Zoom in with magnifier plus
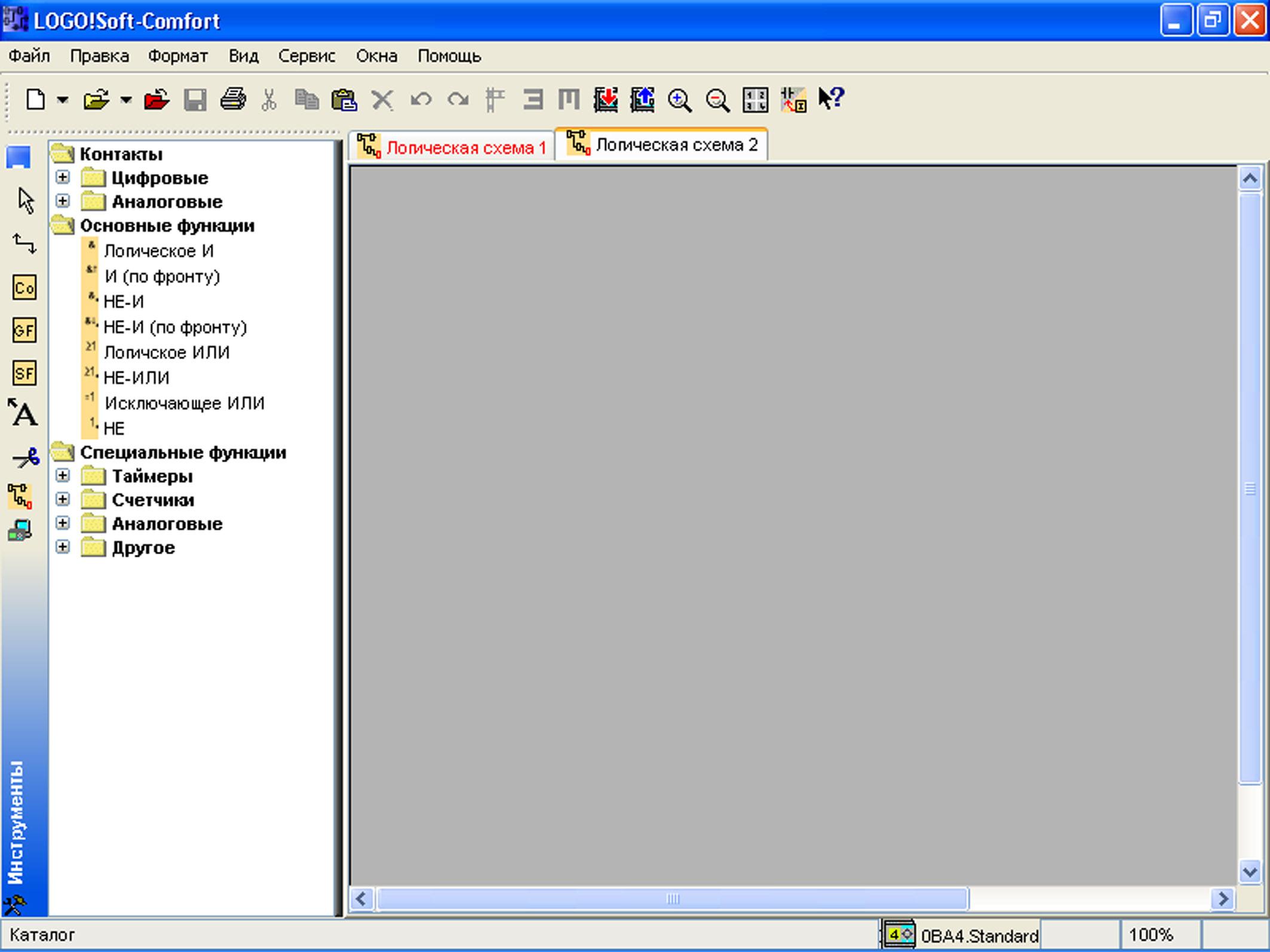This screenshot has width=1270, height=952. pos(680,100)
